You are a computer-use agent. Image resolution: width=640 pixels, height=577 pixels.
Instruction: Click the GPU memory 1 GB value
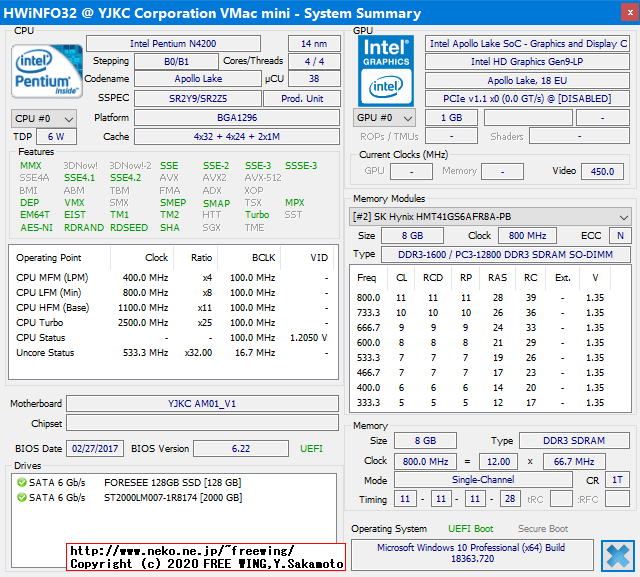coord(451,118)
